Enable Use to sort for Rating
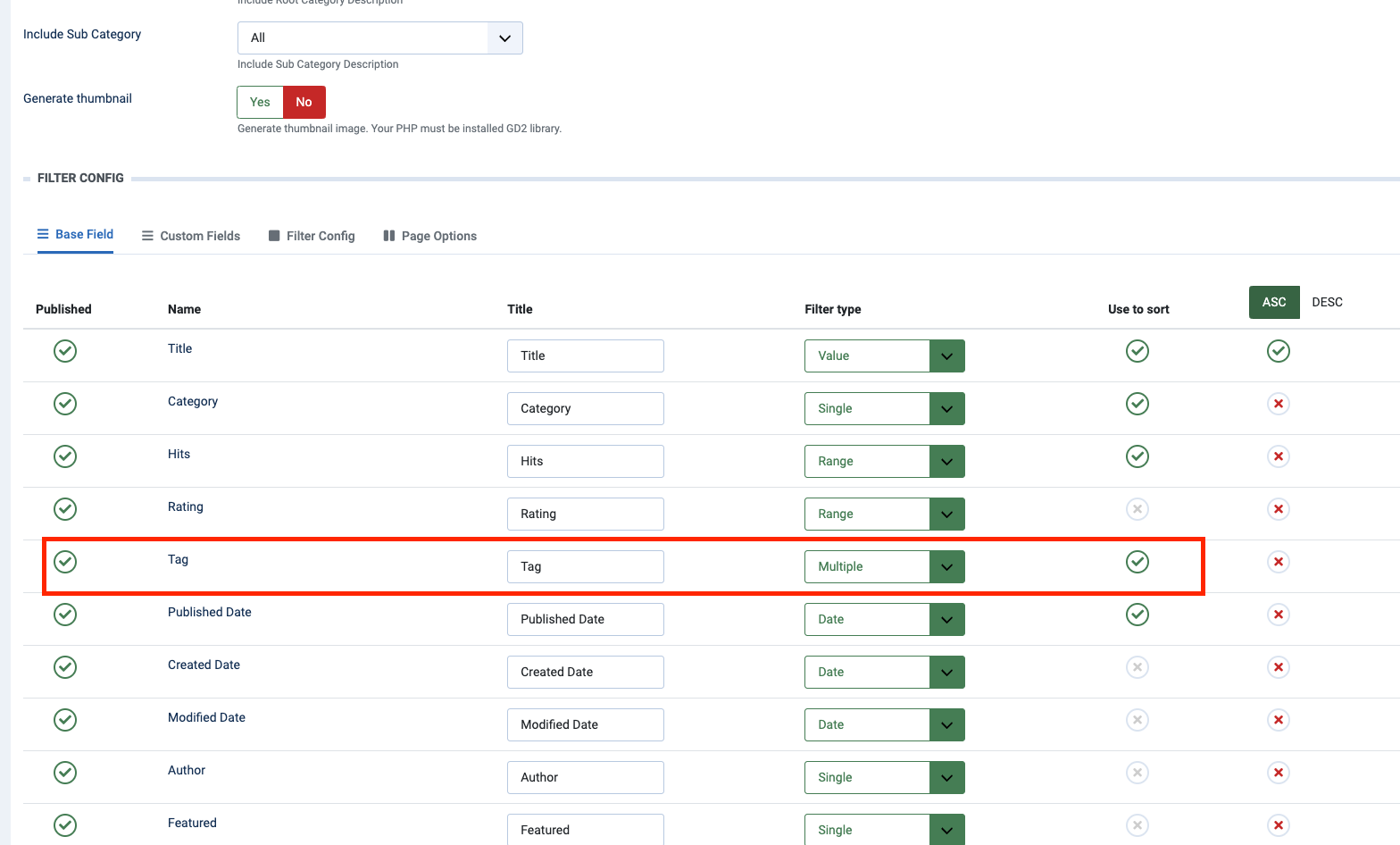The width and height of the screenshot is (1400, 845). click(1137, 509)
